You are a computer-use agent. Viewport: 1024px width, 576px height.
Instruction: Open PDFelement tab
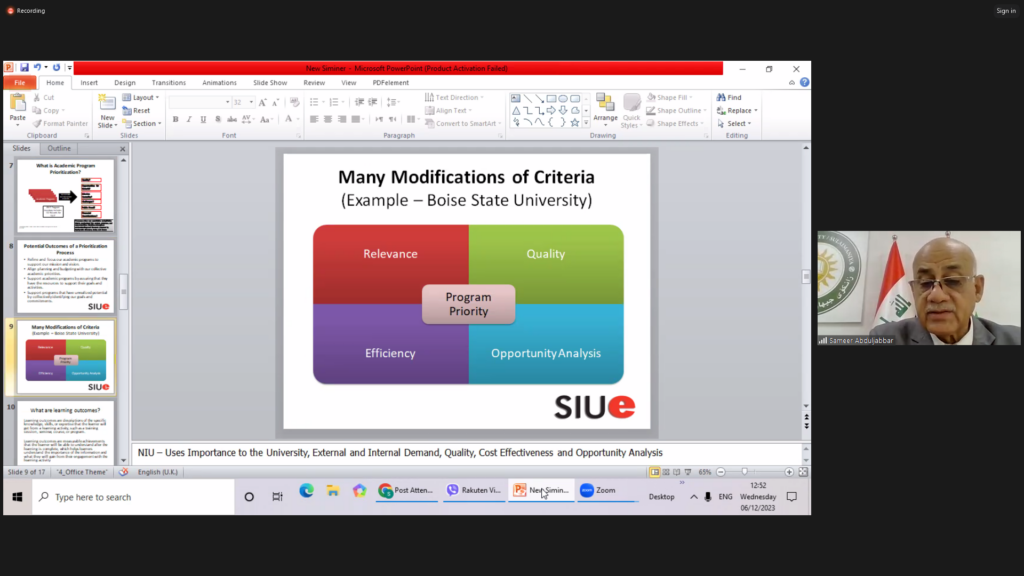(x=391, y=83)
